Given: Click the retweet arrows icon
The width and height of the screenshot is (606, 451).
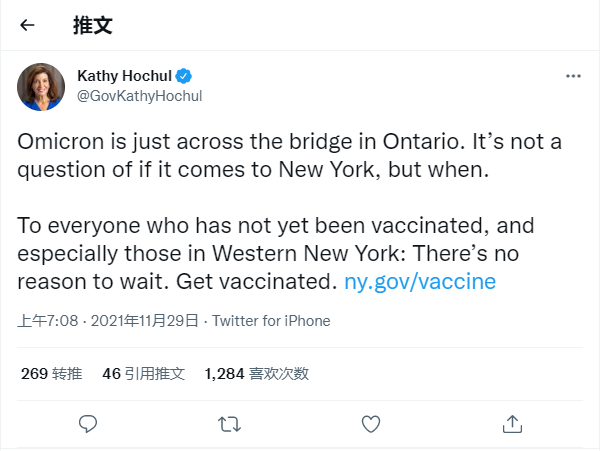Looking at the screenshot, I should point(229,423).
